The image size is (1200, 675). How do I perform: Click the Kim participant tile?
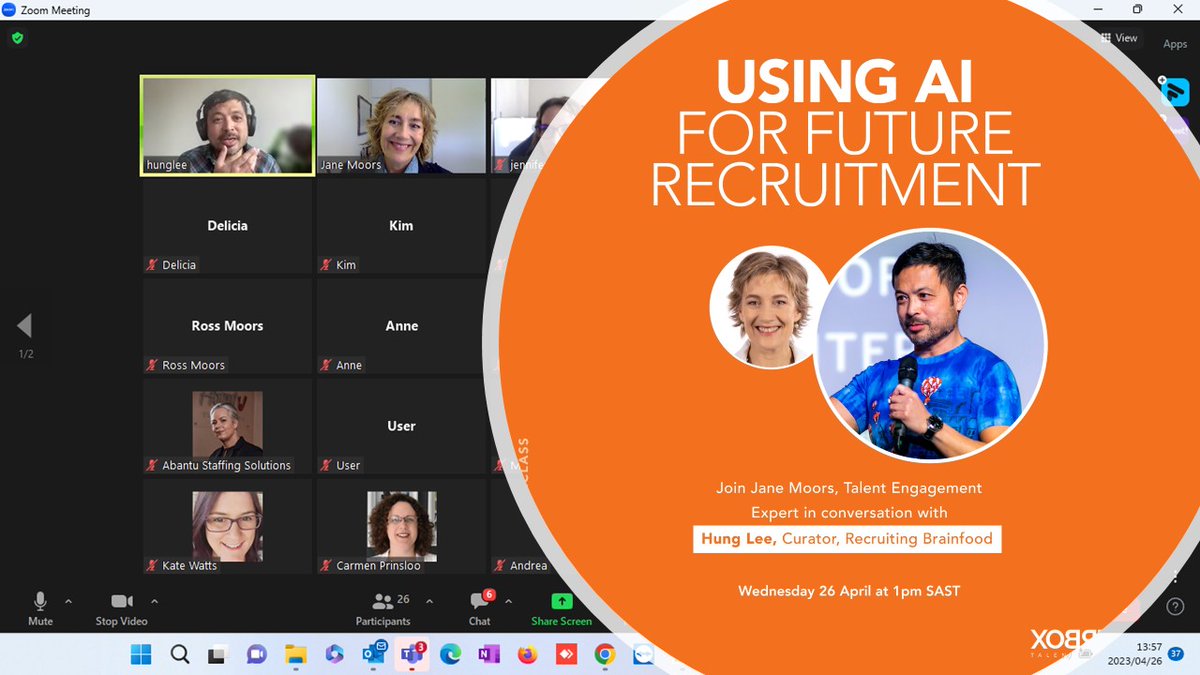401,226
